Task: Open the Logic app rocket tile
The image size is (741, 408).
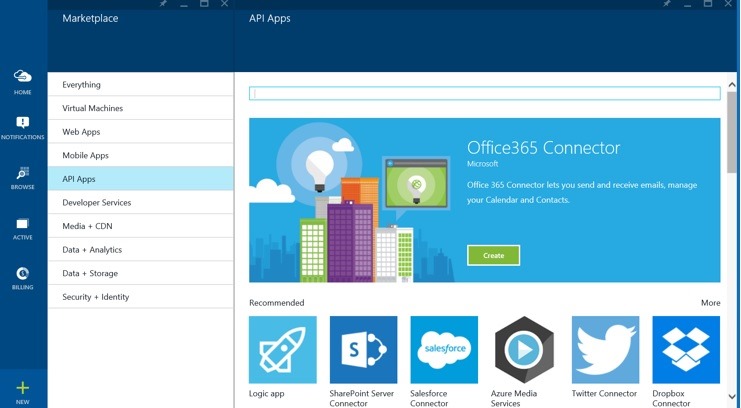Action: [x=283, y=350]
